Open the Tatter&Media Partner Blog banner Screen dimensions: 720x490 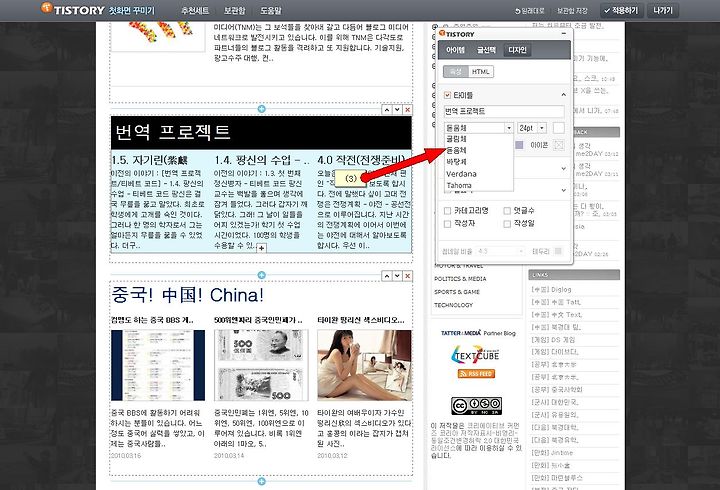click(x=478, y=333)
